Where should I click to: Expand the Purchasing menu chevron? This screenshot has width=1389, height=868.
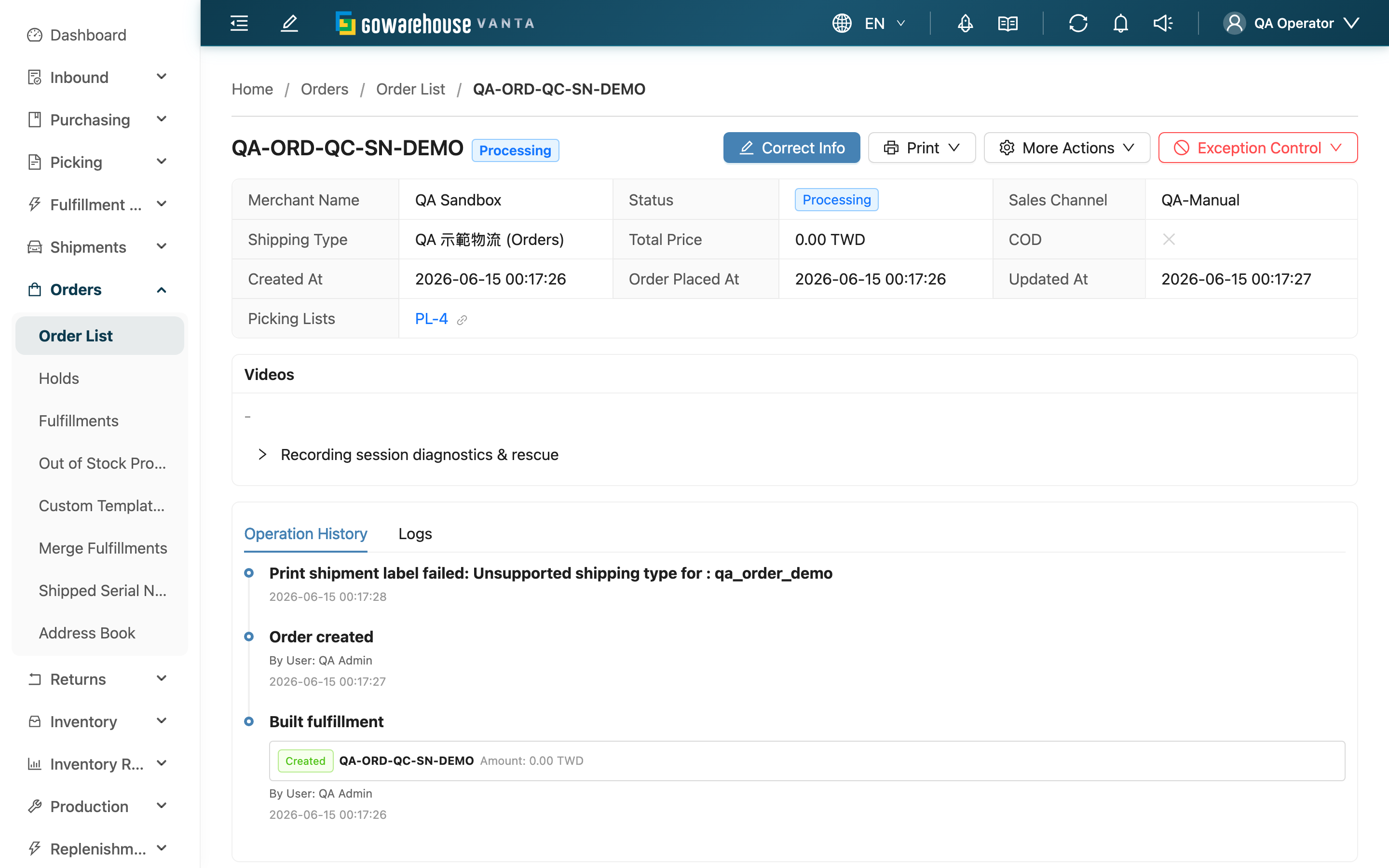(x=162, y=120)
